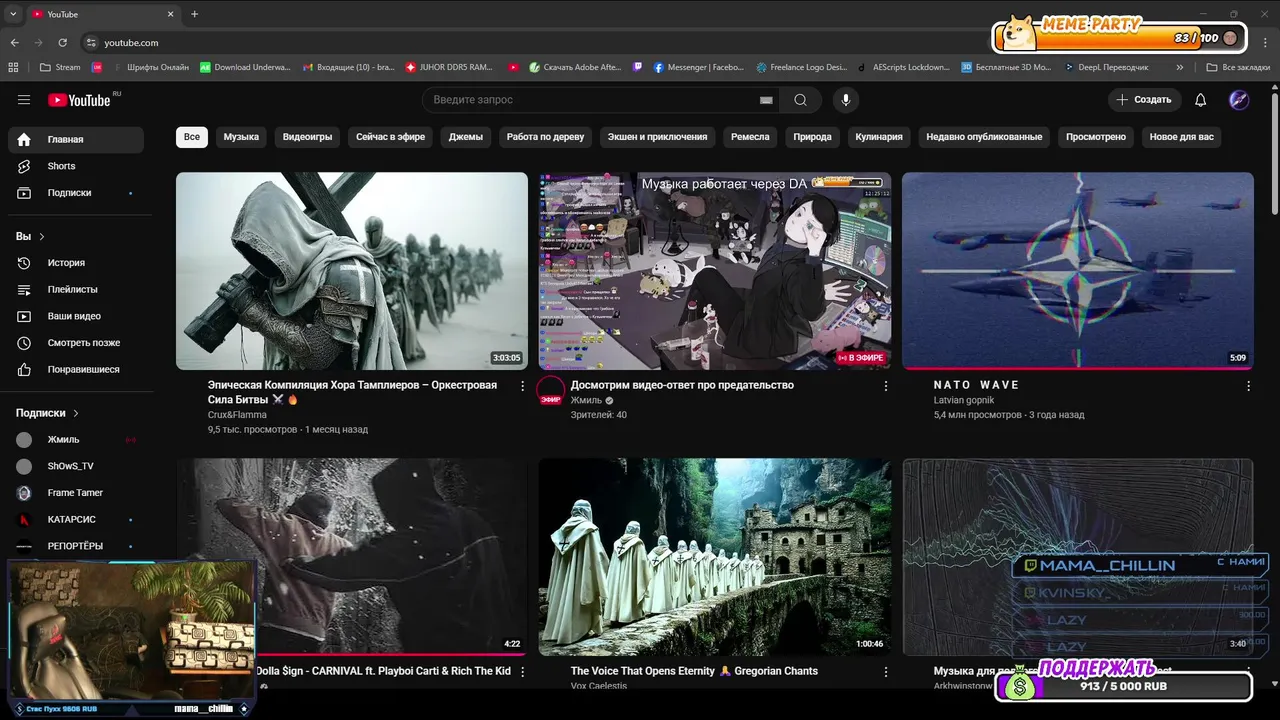Open more options for Эпическая Компиляция video
Screen dimensions: 1280x720
click(x=522, y=386)
